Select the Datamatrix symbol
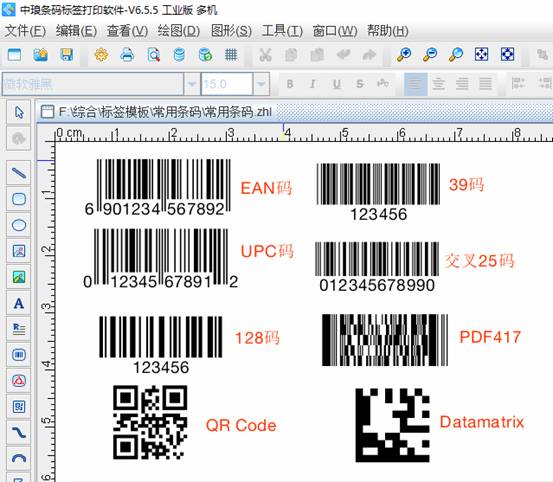Image resolution: width=553 pixels, height=482 pixels. [x=393, y=425]
